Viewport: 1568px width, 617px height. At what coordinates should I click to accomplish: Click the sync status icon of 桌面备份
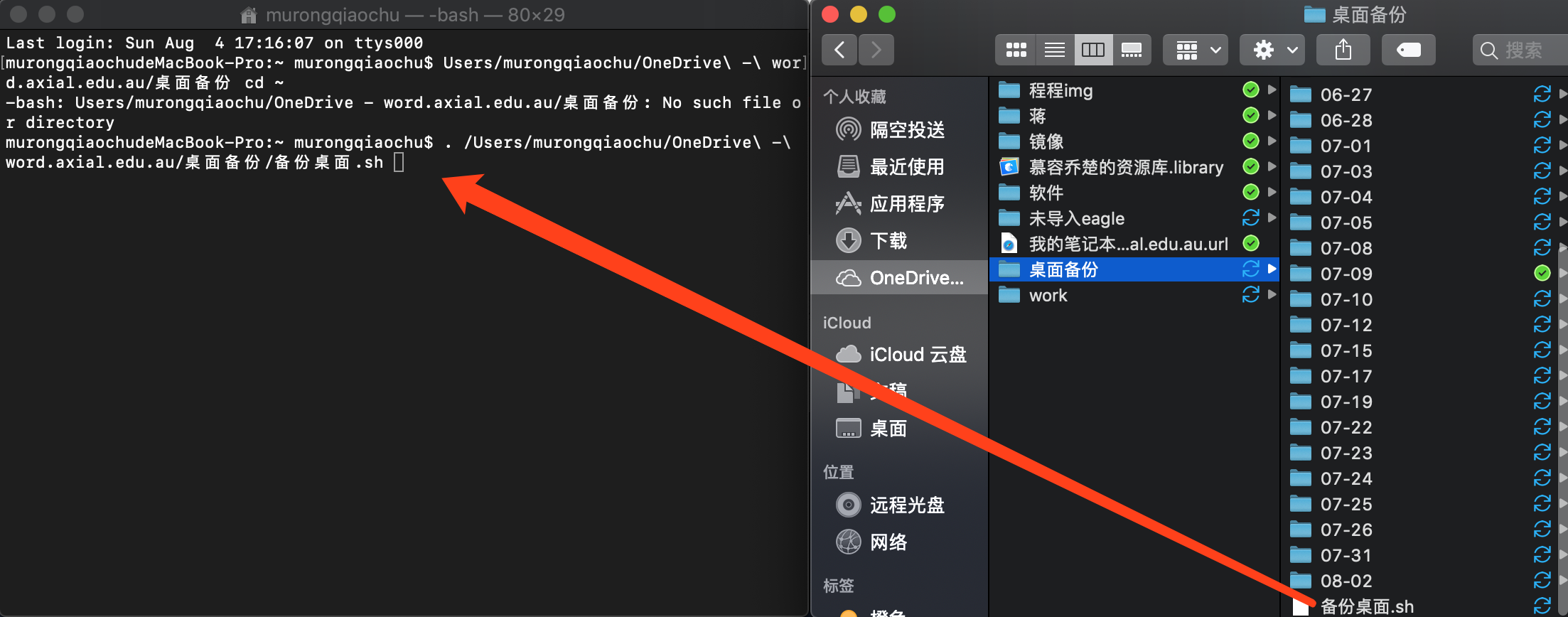(1250, 269)
